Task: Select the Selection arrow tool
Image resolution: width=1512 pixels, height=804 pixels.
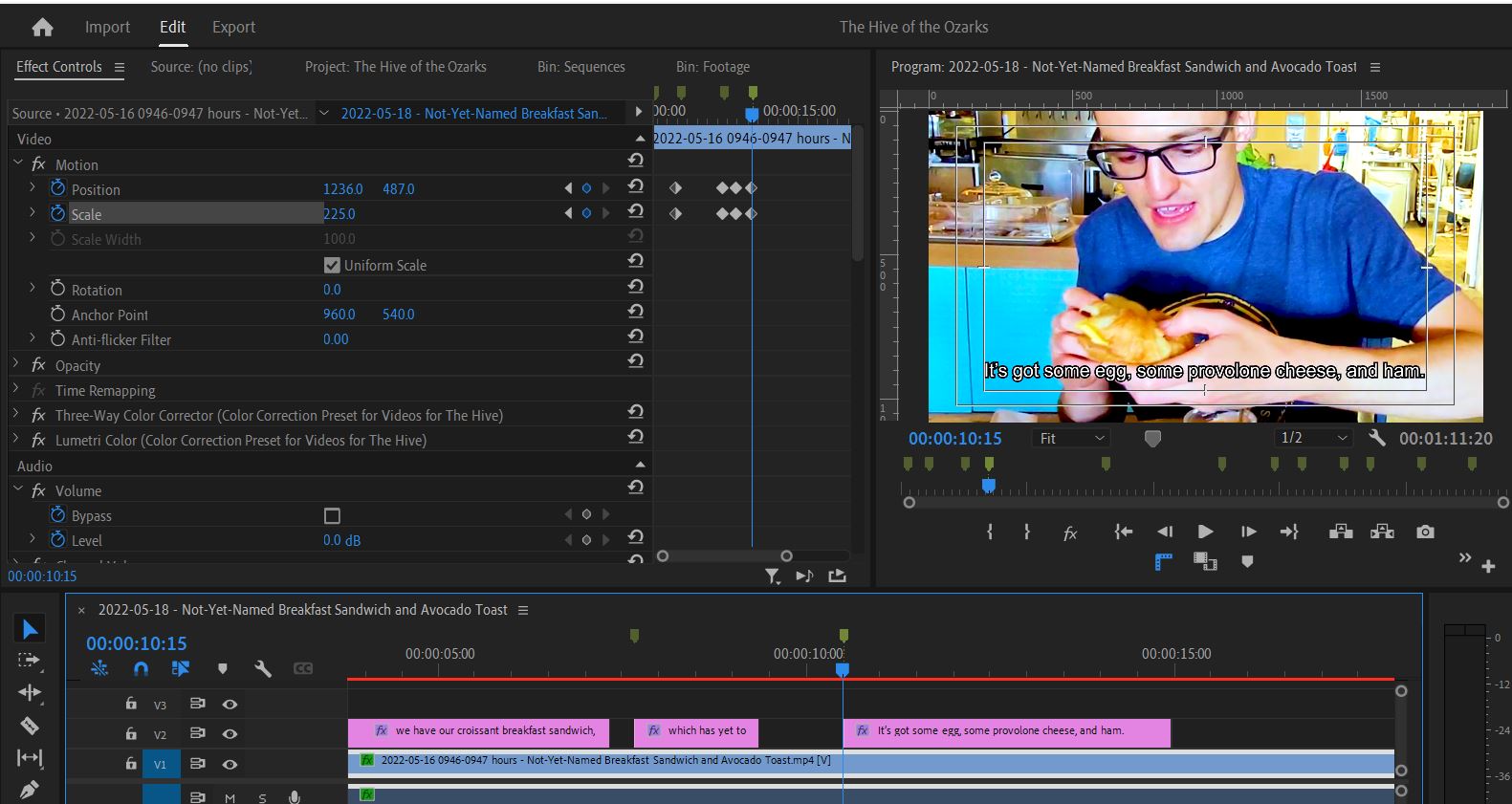Action: 30,629
